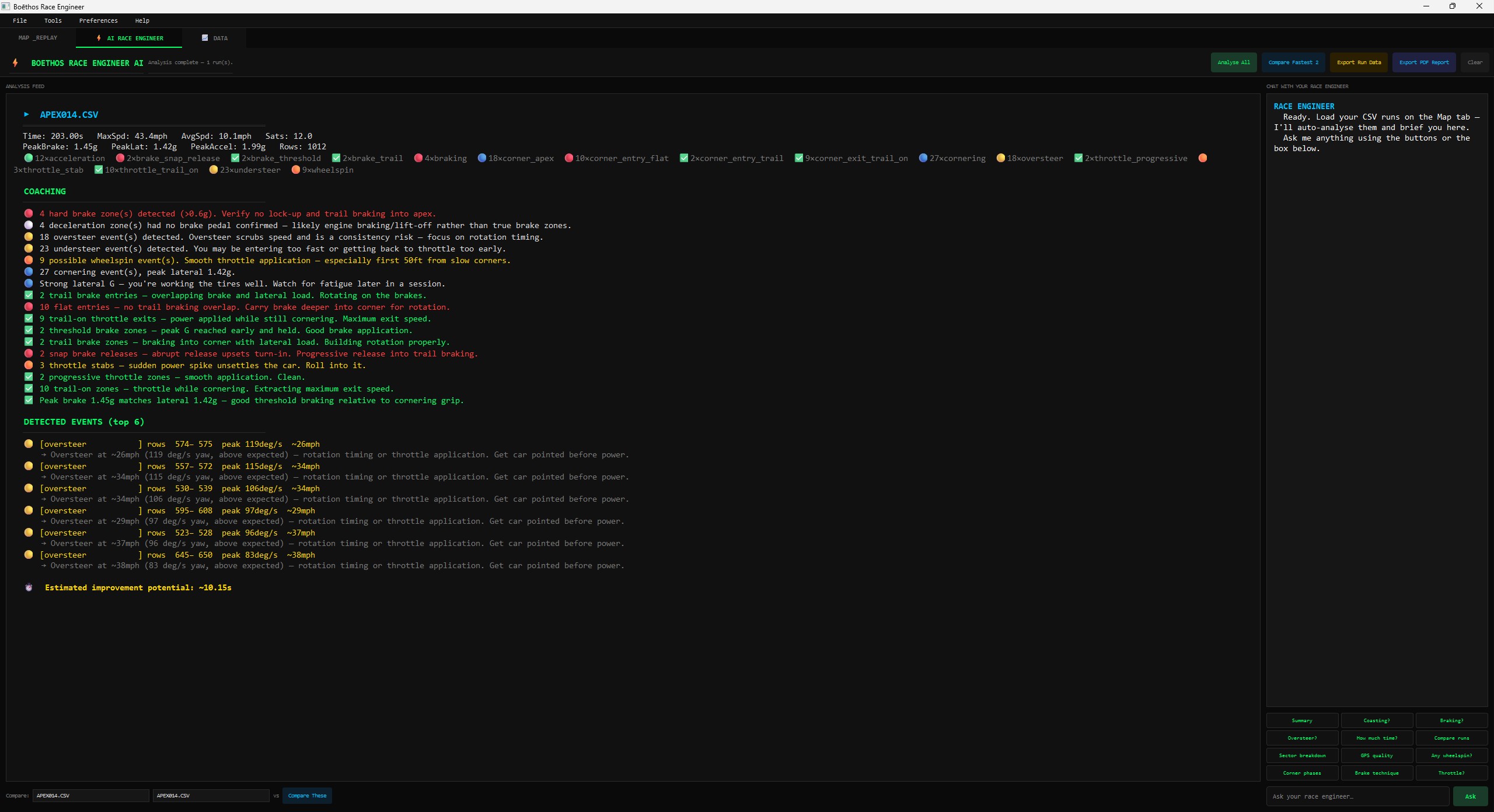The image size is (1494, 812).
Task: Click the chart icon on the DATA tab
Action: tap(205, 38)
